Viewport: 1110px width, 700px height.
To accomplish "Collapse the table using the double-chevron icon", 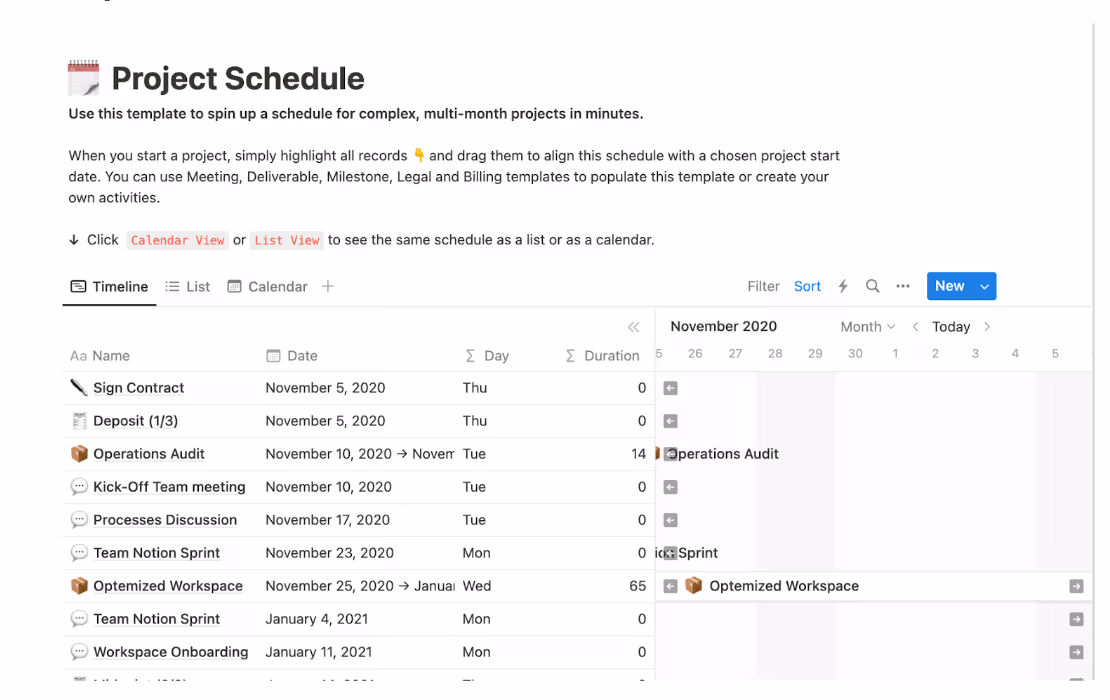I will pyautogui.click(x=633, y=327).
